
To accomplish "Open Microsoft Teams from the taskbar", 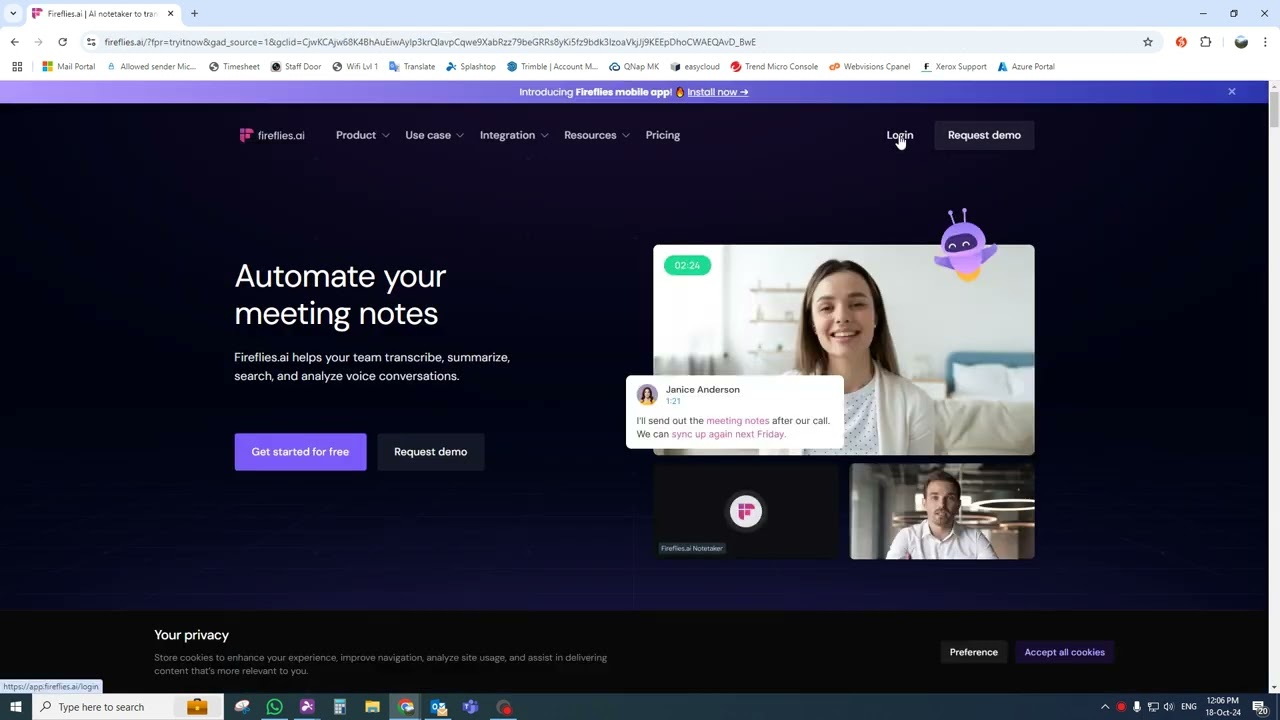I will [x=471, y=707].
